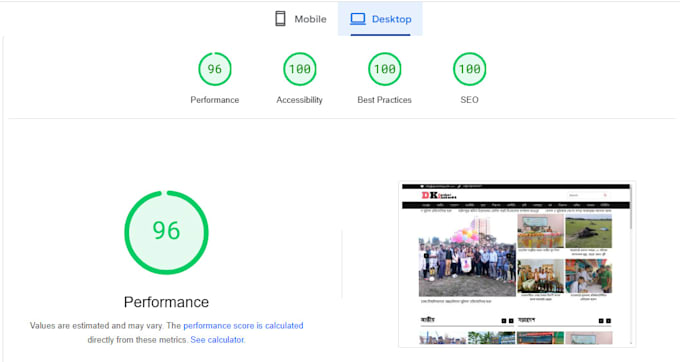Image resolution: width=680 pixels, height=362 pixels.
Task: Click the Accessibility label
Action: tap(300, 100)
